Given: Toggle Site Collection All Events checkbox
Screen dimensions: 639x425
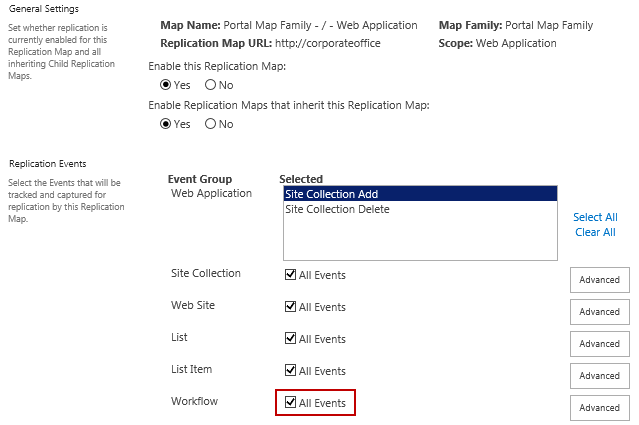Looking at the screenshot, I should (290, 275).
